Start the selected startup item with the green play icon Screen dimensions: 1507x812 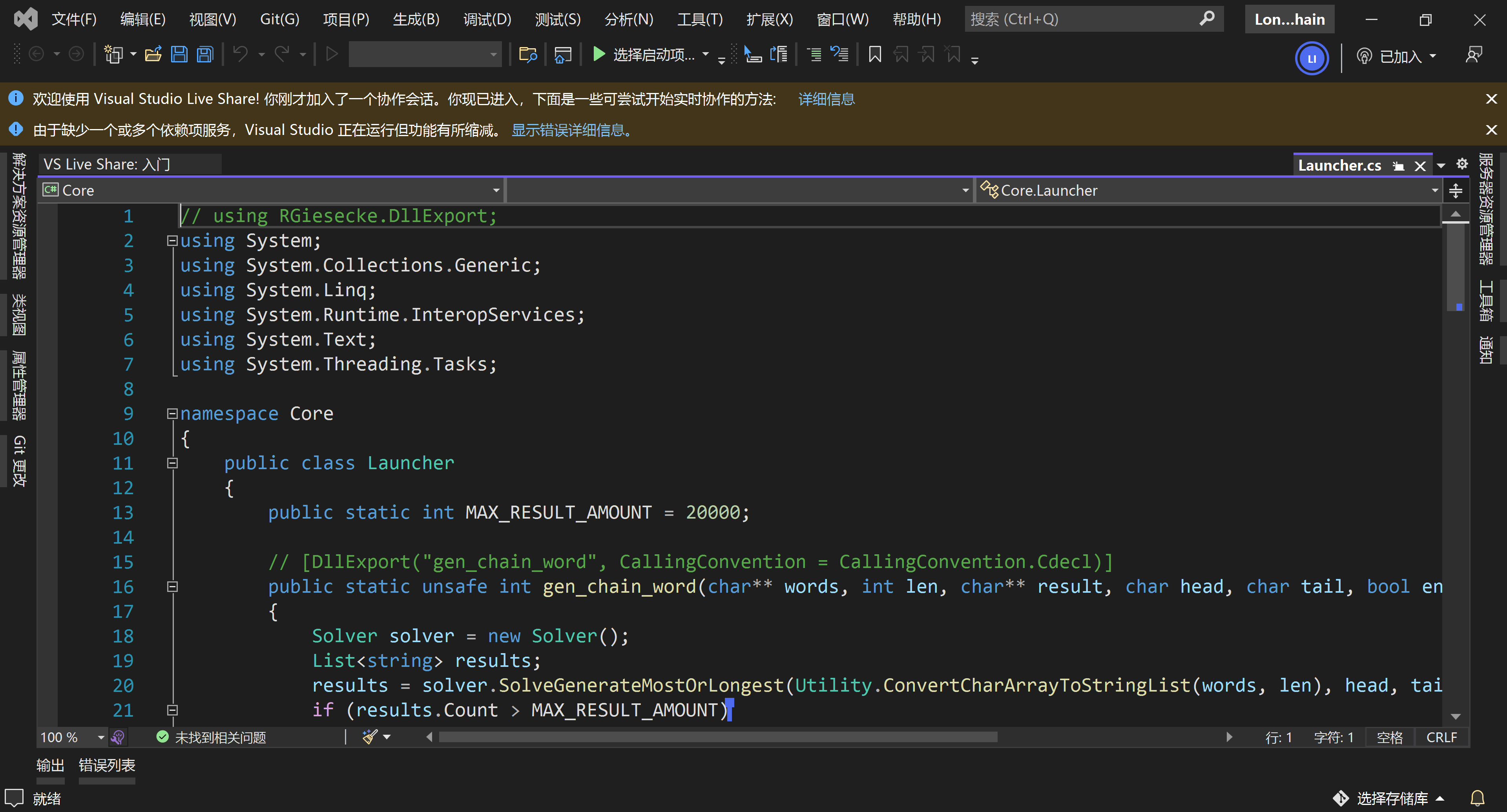598,55
